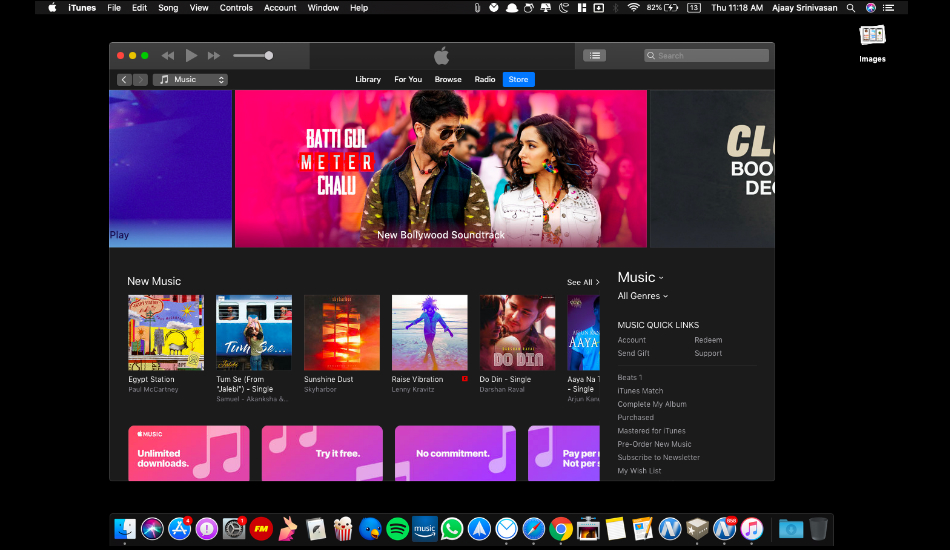Open the Egypt Station album cover
The image size is (950, 550).
166,333
